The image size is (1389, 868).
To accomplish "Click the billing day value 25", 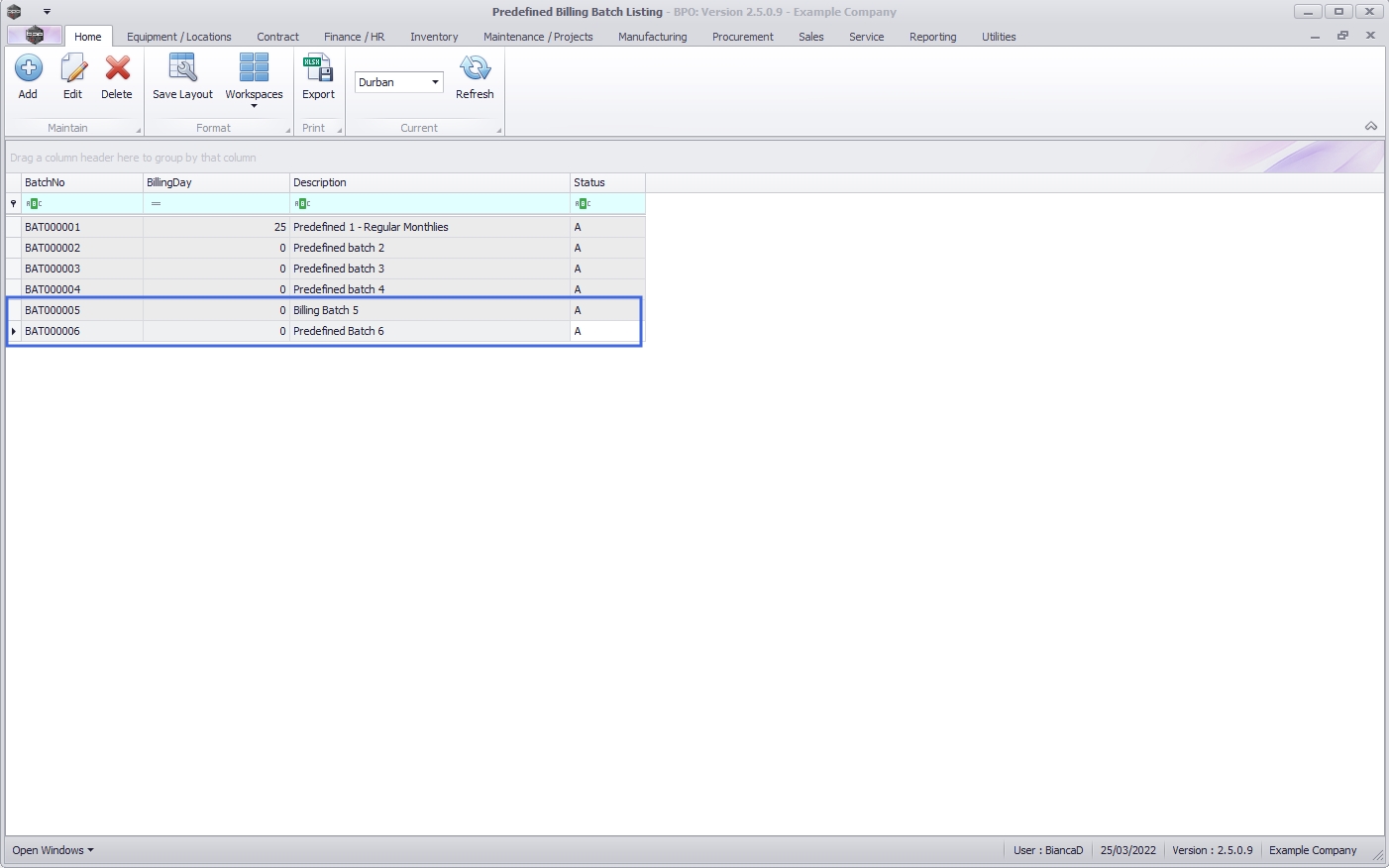I will tap(279, 227).
